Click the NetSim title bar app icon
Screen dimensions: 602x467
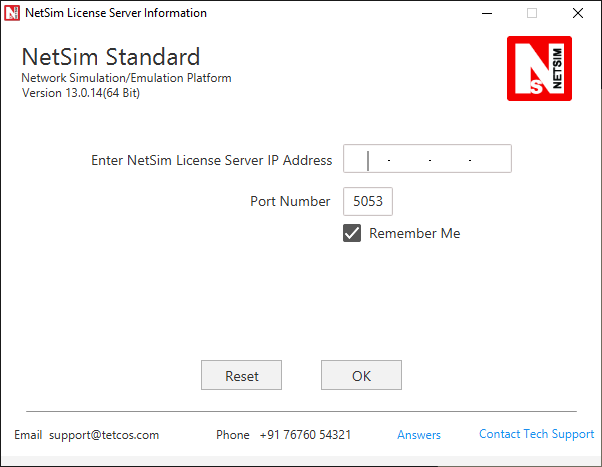click(12, 13)
